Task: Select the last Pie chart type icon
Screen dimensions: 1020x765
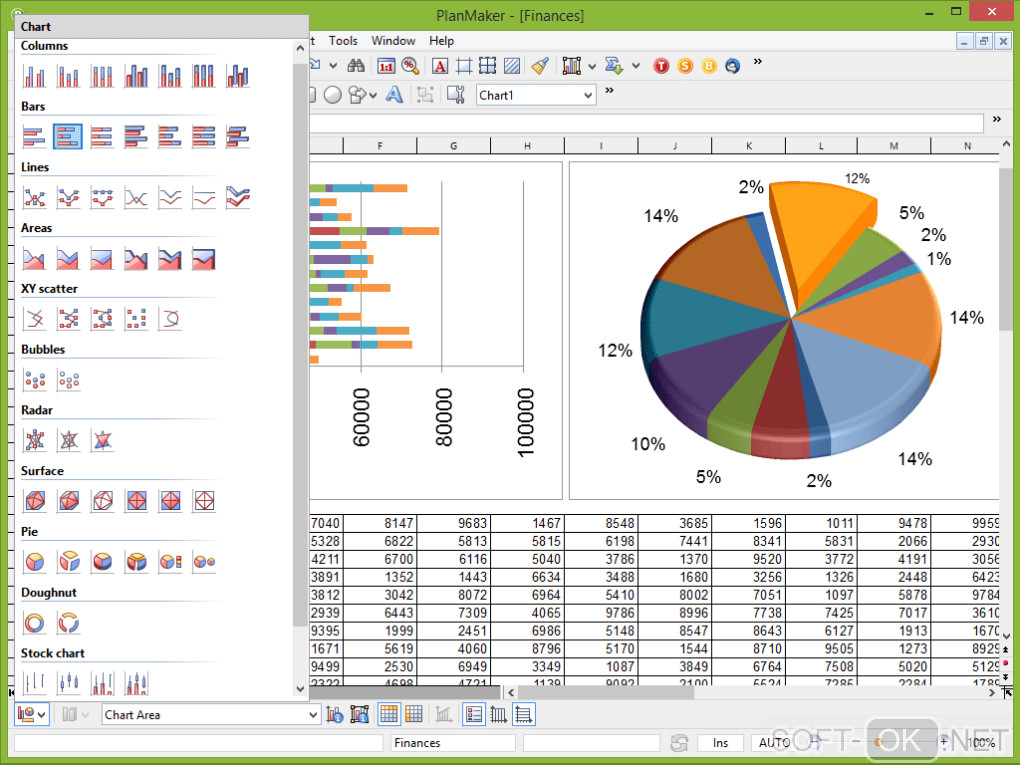Action: coord(204,562)
